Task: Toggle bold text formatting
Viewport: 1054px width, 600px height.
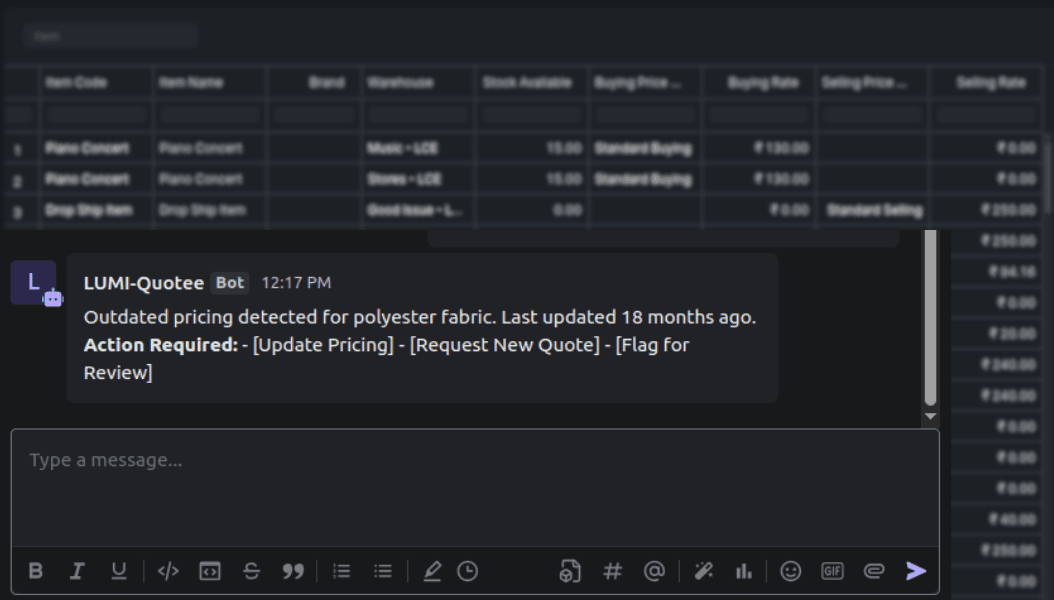Action: (x=36, y=571)
